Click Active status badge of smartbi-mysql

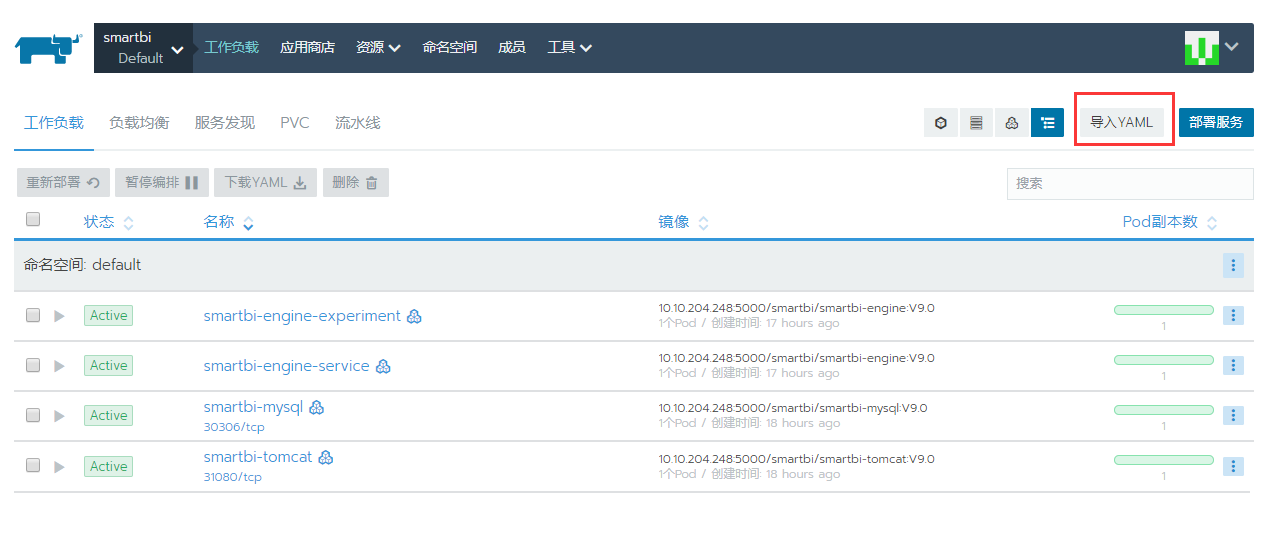tap(108, 415)
